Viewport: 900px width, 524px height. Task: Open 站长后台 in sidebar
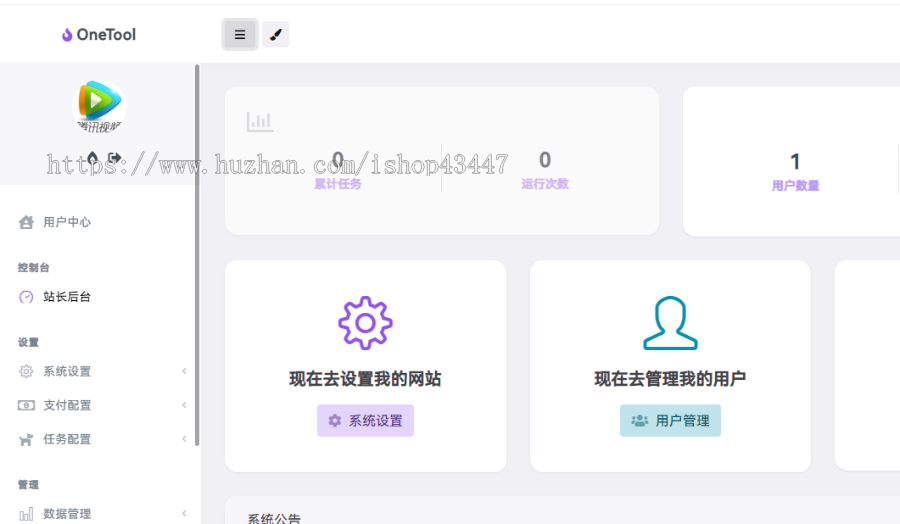click(67, 297)
